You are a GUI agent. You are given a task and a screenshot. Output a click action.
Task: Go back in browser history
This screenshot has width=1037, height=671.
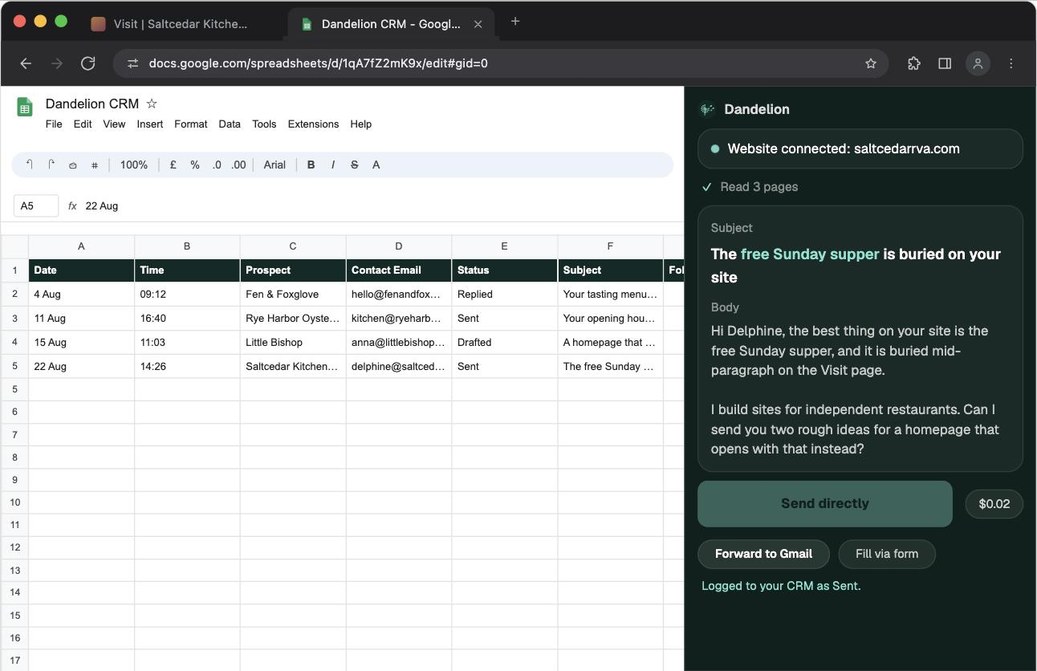[x=26, y=63]
